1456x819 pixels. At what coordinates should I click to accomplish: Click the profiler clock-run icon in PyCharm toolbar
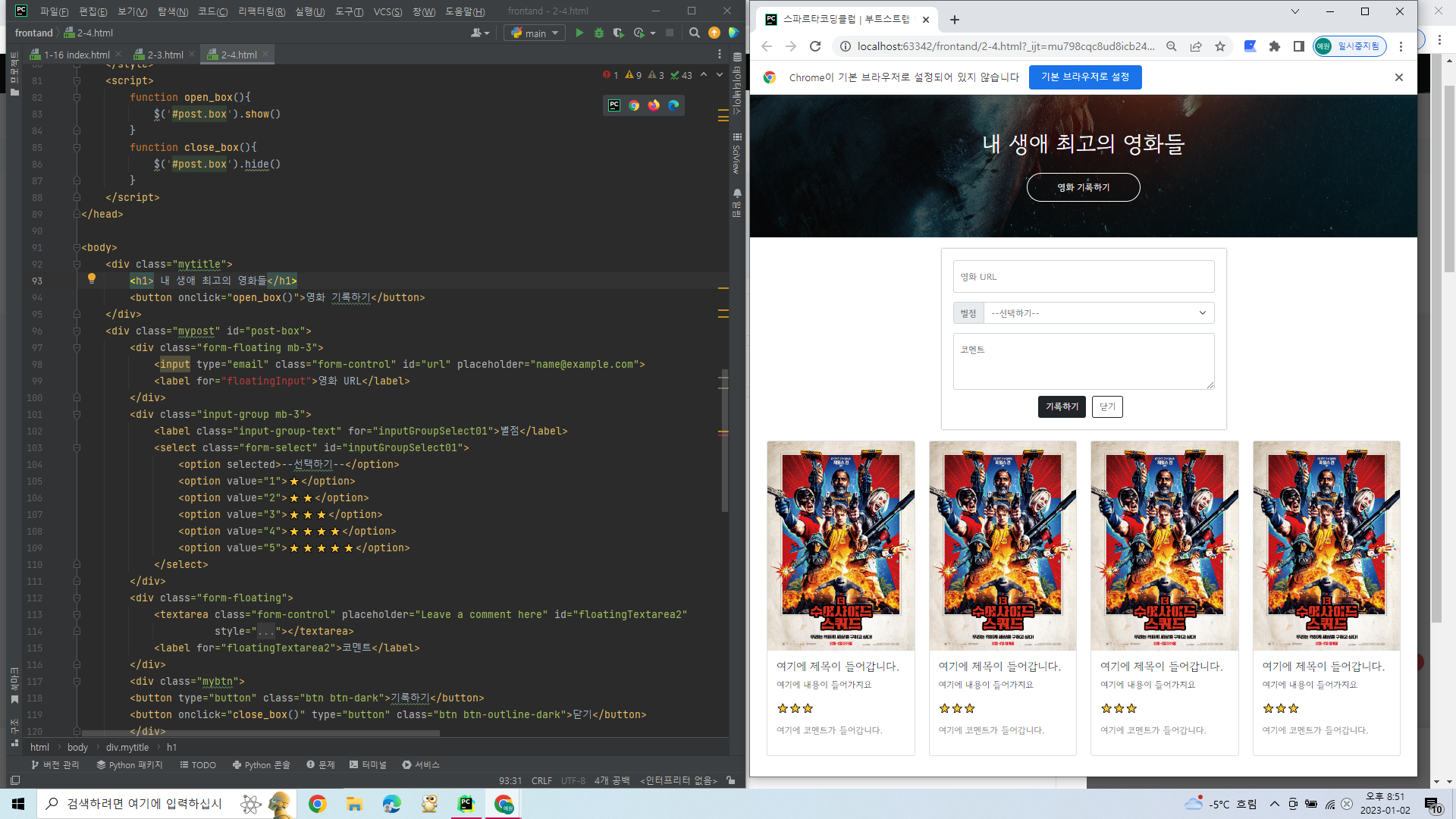639,33
